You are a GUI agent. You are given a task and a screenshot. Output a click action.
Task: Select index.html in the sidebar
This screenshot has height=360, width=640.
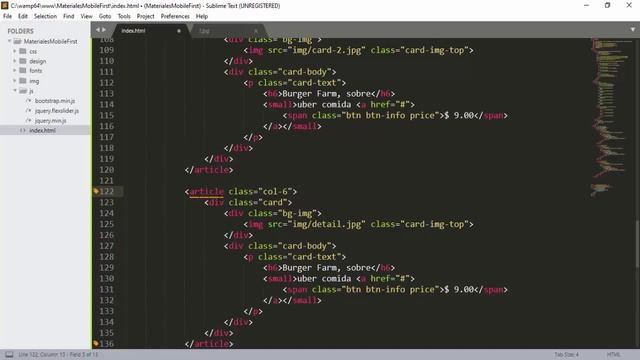pyautogui.click(x=45, y=130)
